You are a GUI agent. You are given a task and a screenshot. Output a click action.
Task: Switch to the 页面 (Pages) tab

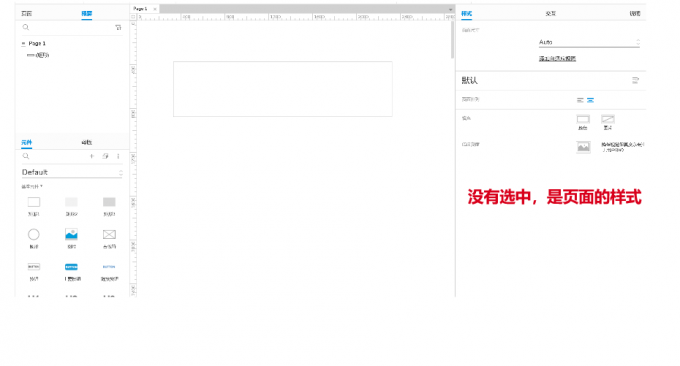click(x=26, y=13)
